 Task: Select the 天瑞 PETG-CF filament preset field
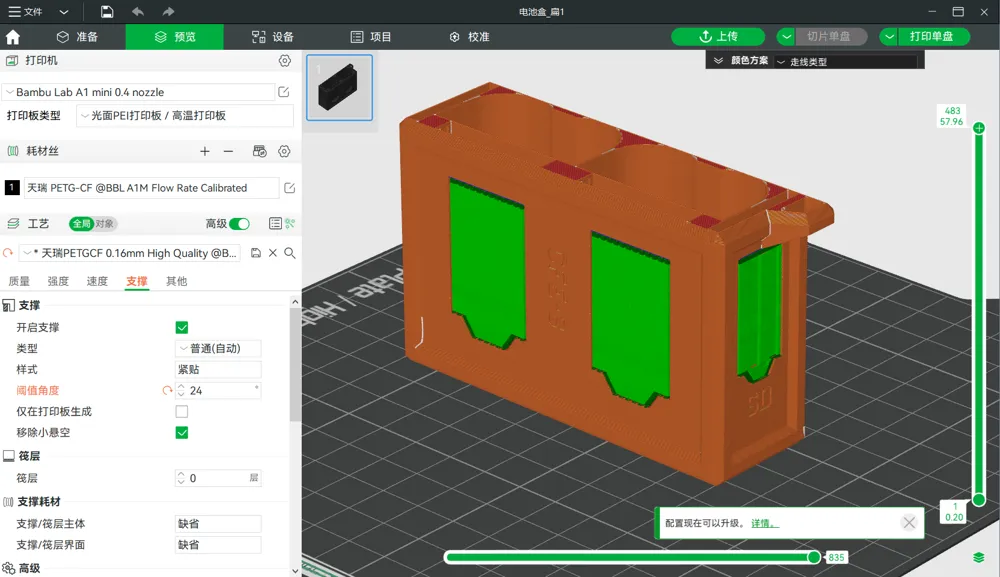tap(151, 187)
